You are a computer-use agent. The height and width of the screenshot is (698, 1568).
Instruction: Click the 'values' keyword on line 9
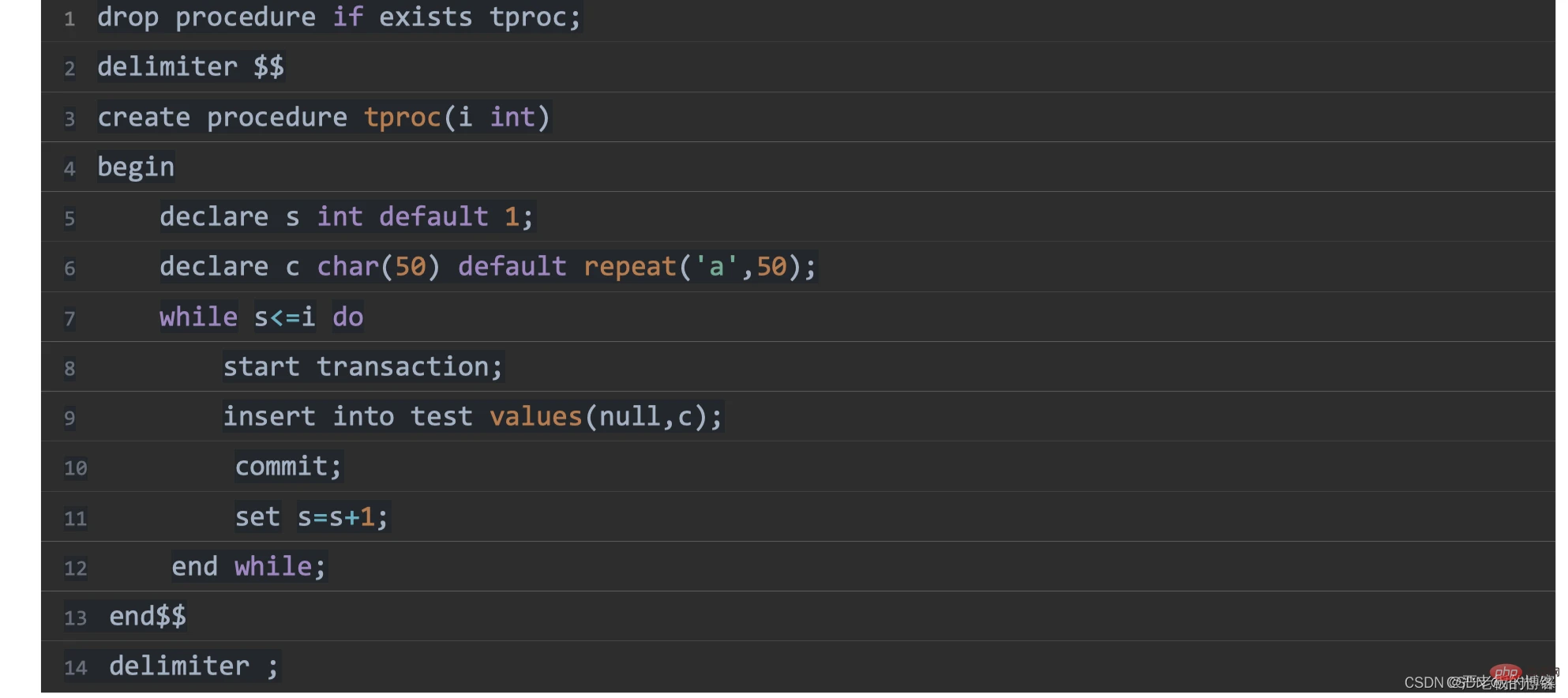(x=535, y=417)
